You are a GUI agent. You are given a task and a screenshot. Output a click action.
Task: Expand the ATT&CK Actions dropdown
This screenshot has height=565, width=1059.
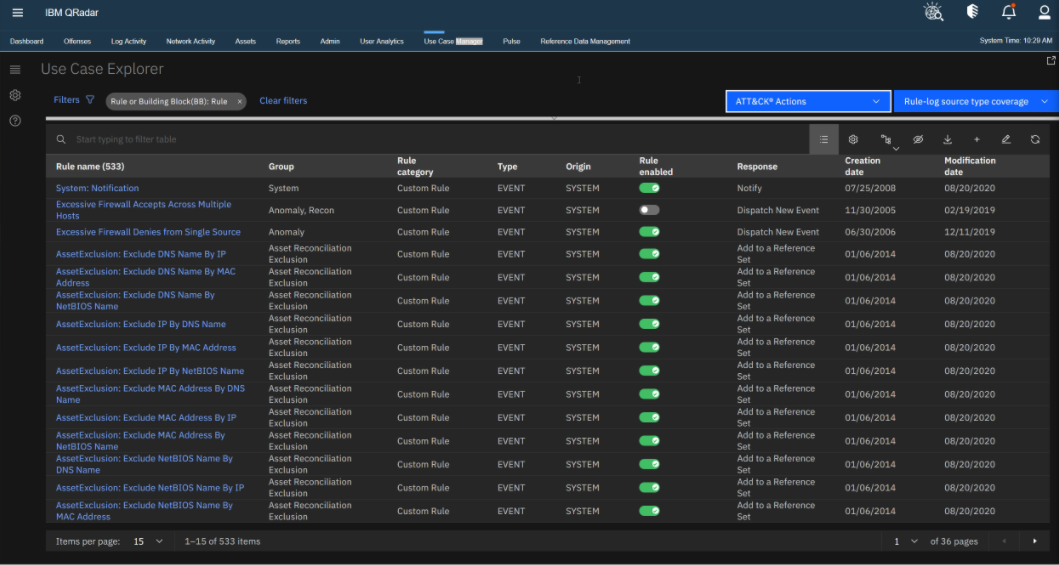coord(807,101)
